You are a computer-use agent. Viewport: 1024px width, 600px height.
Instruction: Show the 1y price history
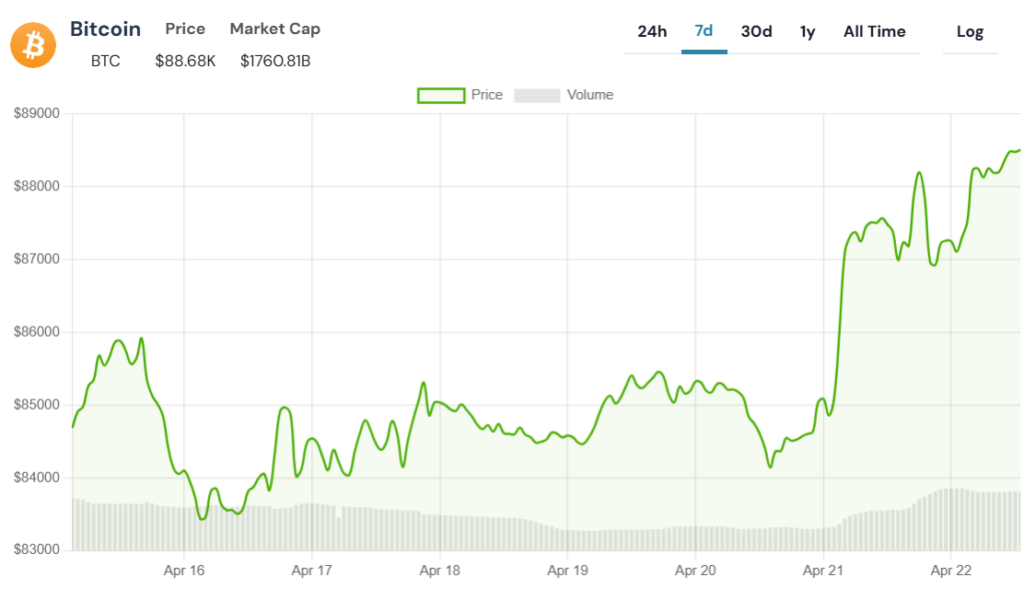(807, 32)
